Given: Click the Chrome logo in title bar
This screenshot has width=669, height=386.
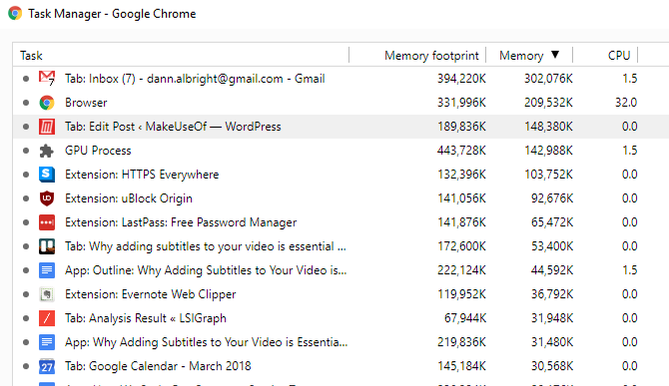Looking at the screenshot, I should (x=15, y=13).
